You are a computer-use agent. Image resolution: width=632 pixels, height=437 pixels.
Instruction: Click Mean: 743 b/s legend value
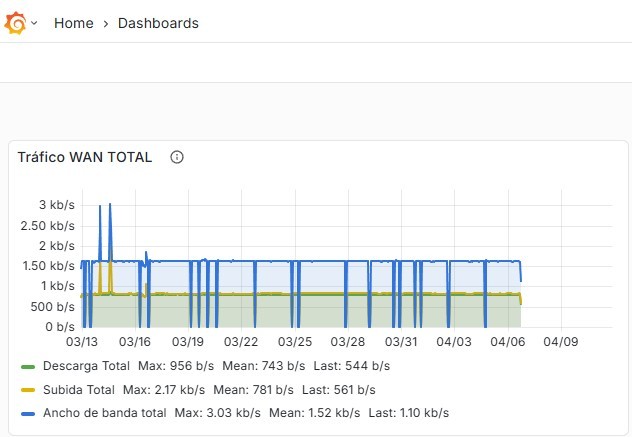tap(264, 366)
